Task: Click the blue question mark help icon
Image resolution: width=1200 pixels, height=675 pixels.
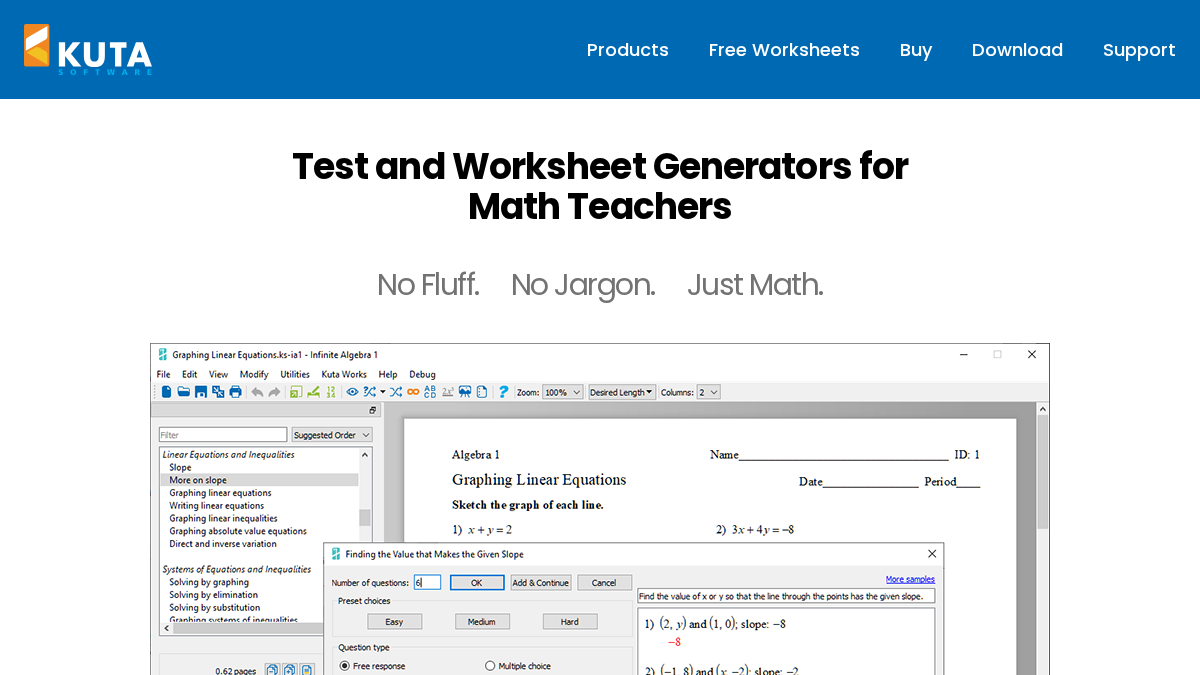Action: point(503,392)
